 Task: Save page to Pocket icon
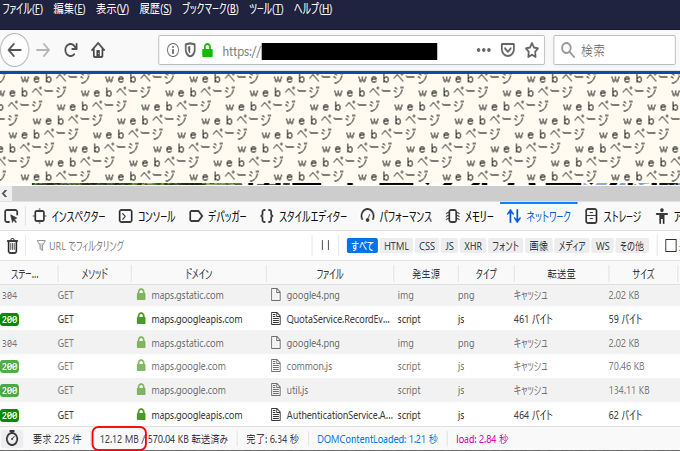(x=507, y=50)
